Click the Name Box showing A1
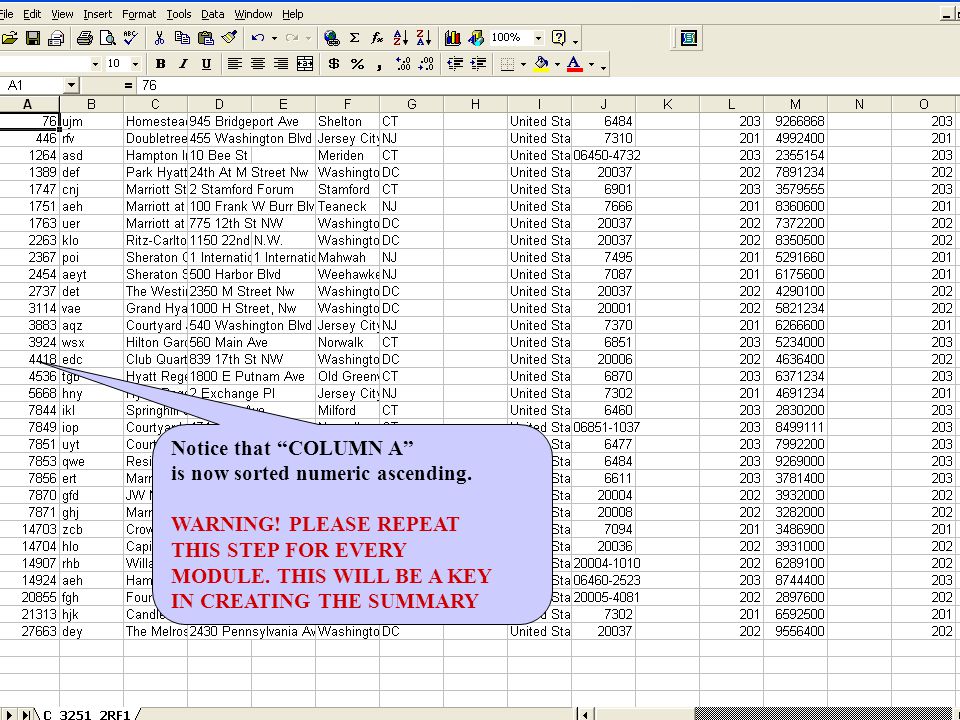960x720 pixels. [32, 86]
